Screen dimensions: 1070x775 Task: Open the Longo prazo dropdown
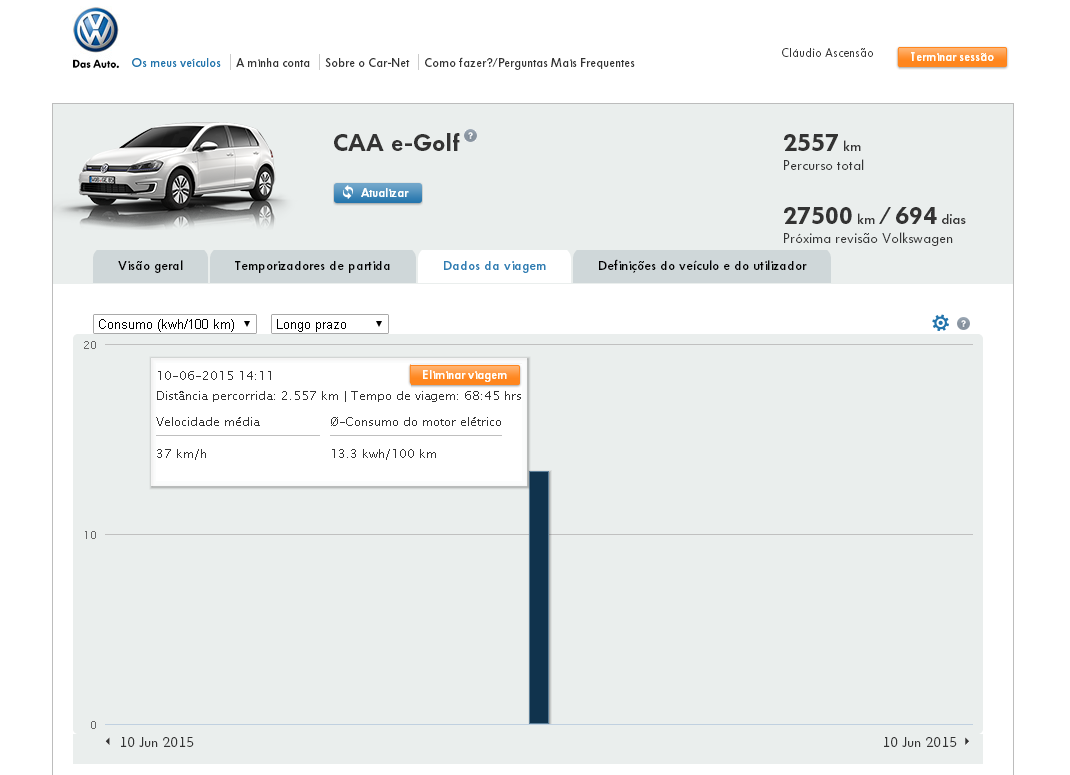pos(330,324)
